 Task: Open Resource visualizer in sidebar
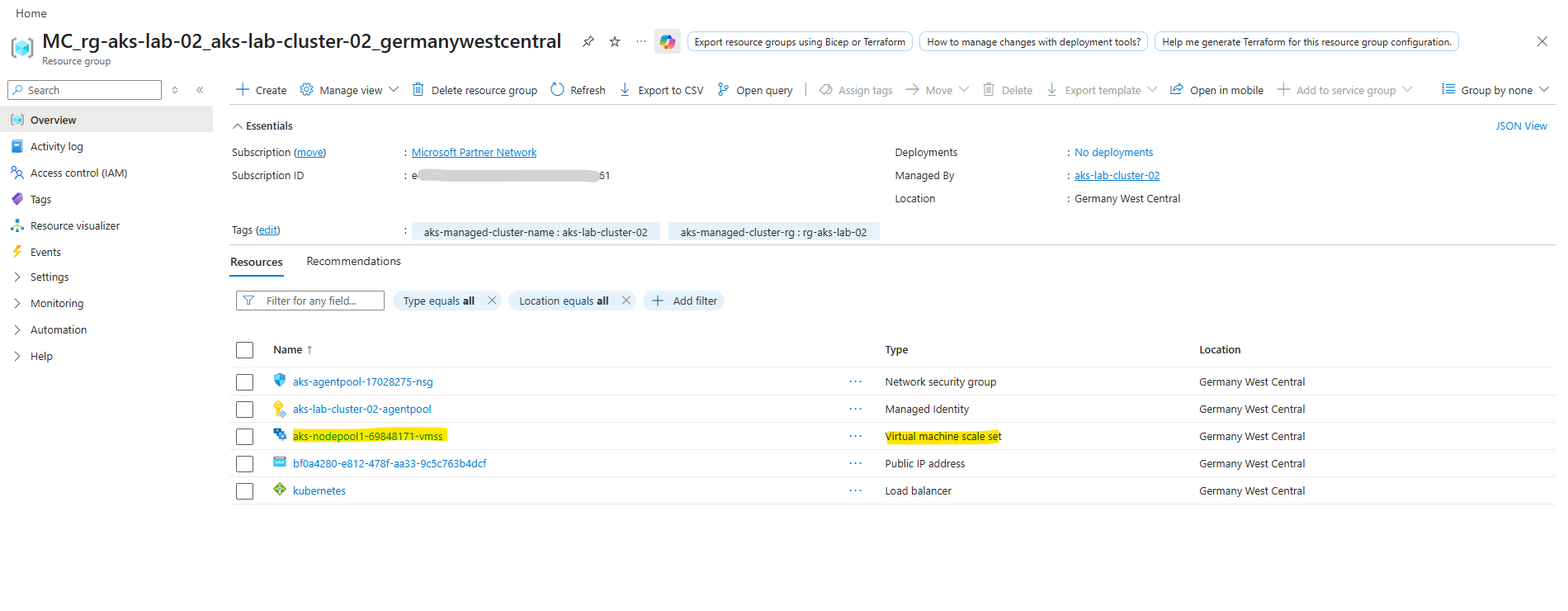(74, 225)
